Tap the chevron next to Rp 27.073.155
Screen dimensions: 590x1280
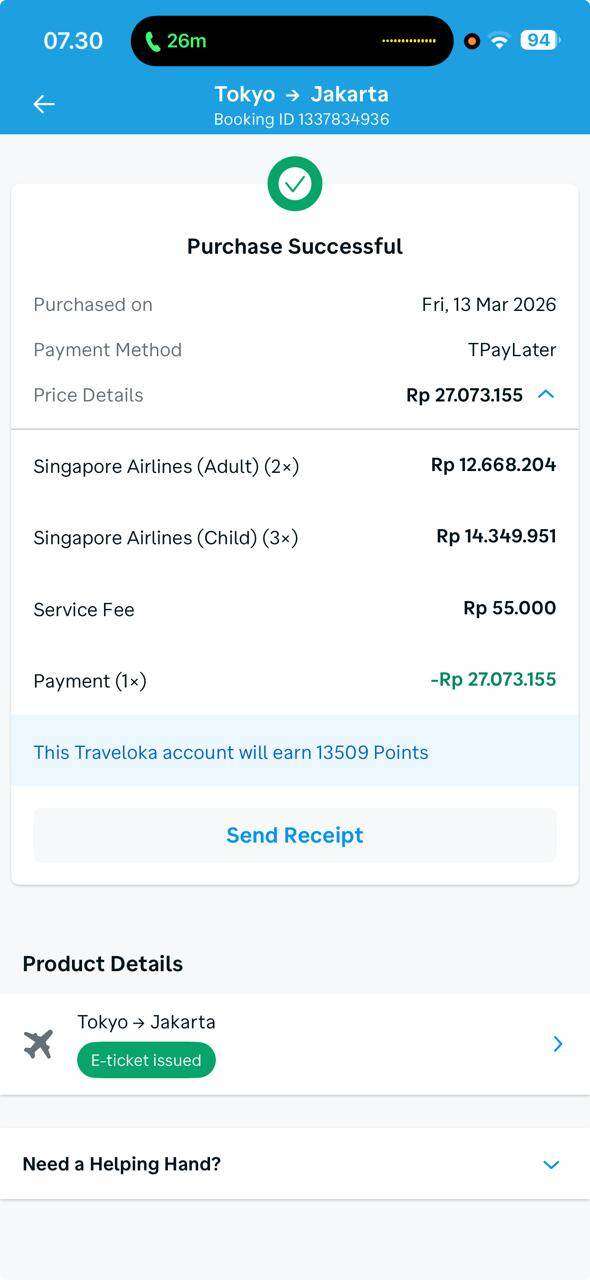coord(545,394)
